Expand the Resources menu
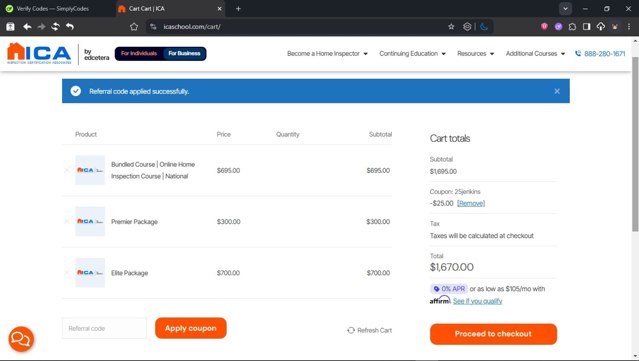 pyautogui.click(x=476, y=53)
